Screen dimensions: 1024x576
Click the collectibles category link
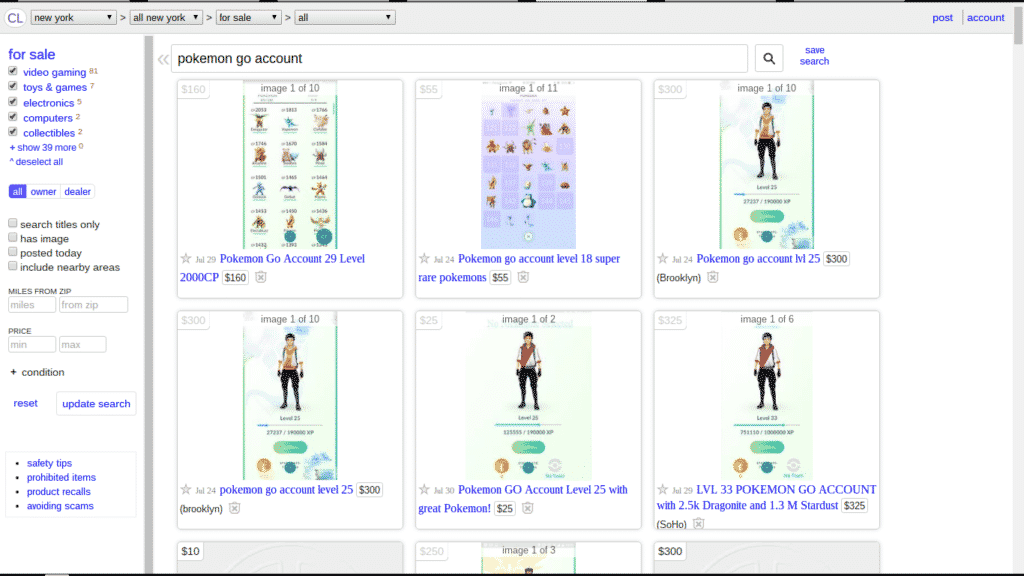[49, 133]
